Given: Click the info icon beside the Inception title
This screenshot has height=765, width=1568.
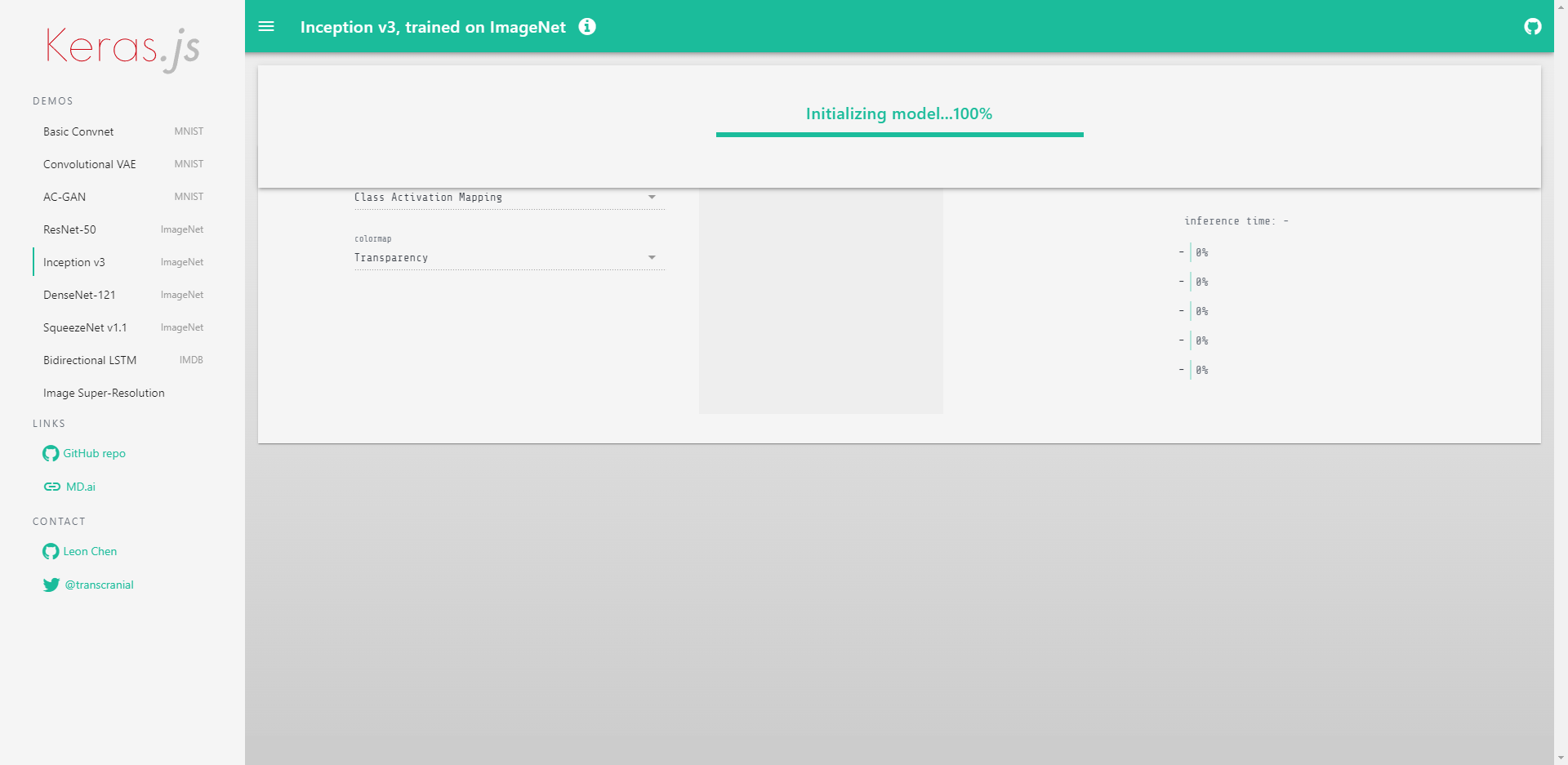Looking at the screenshot, I should pyautogui.click(x=587, y=26).
